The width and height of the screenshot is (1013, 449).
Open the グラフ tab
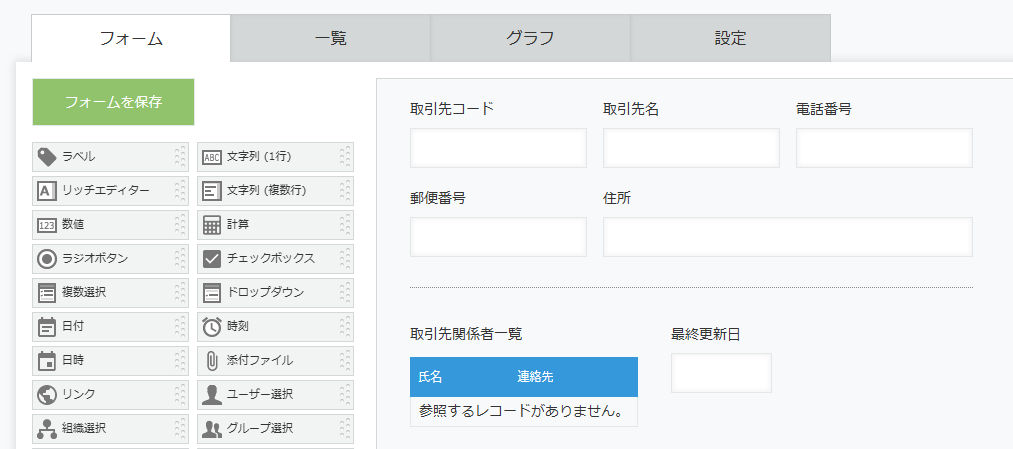click(530, 38)
